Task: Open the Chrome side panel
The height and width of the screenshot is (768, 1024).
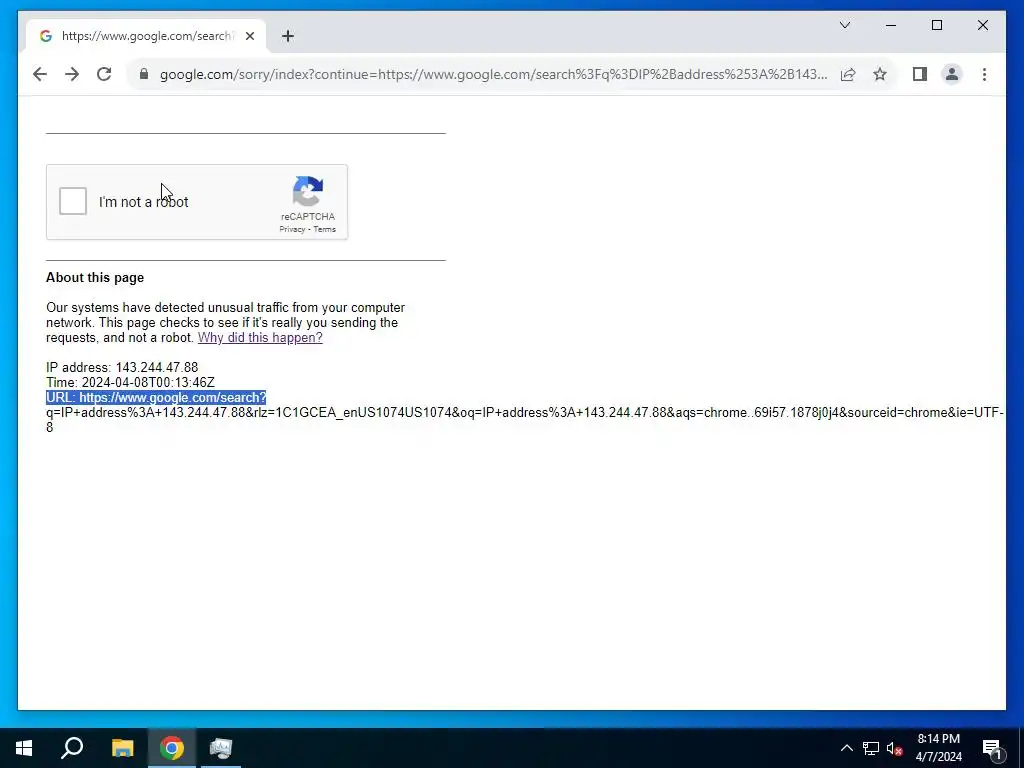Action: (x=920, y=74)
